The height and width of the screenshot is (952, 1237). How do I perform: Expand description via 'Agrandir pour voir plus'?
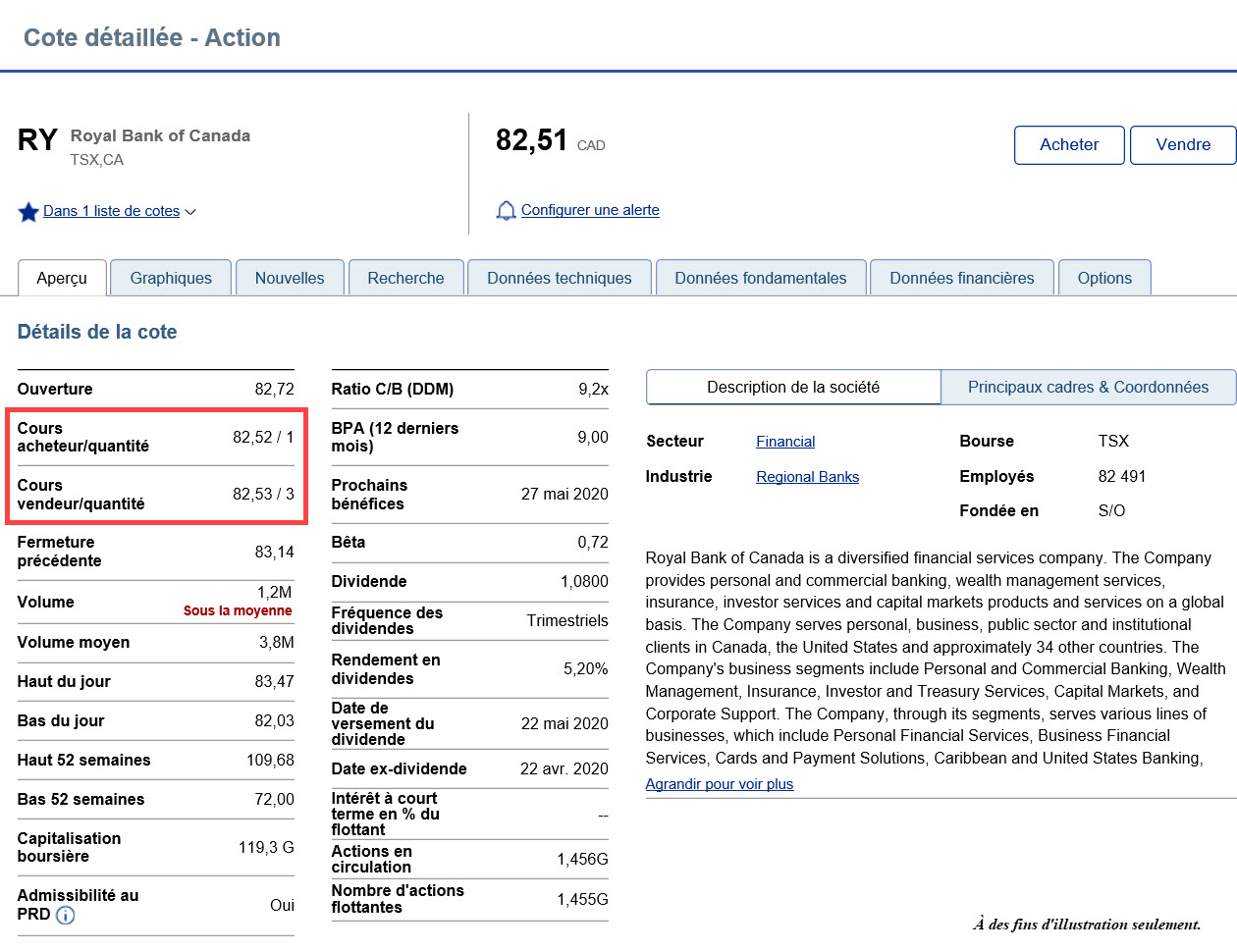coord(720,784)
